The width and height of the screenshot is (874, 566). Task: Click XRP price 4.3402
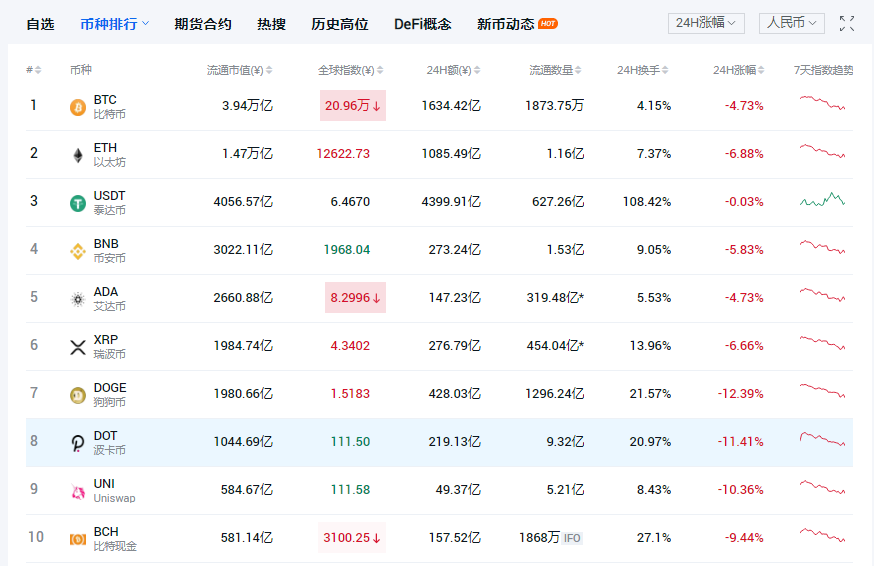pyautogui.click(x=350, y=346)
